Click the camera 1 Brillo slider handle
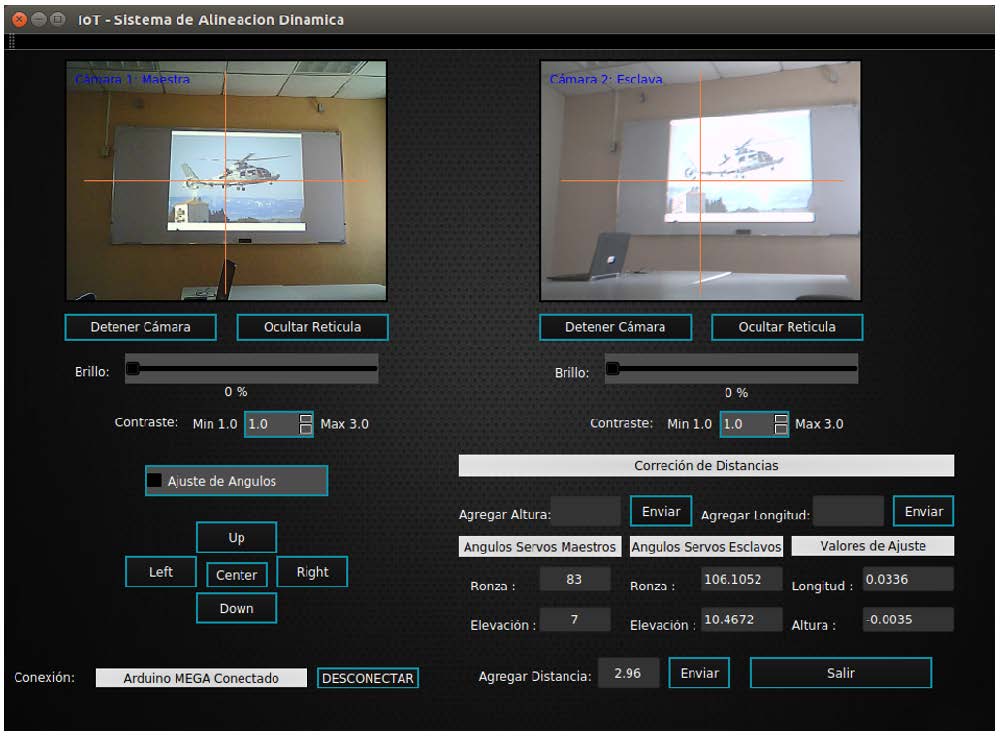Viewport: 1000px width, 738px height. [x=132, y=369]
